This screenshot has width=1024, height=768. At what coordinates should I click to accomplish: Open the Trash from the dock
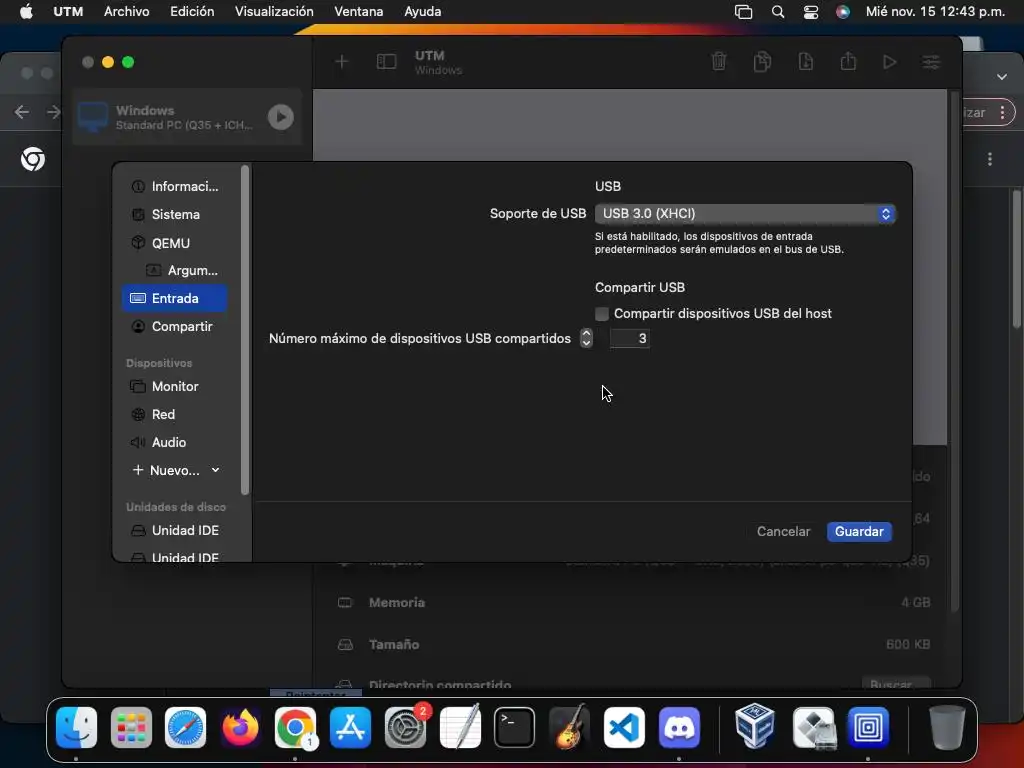pos(946,728)
